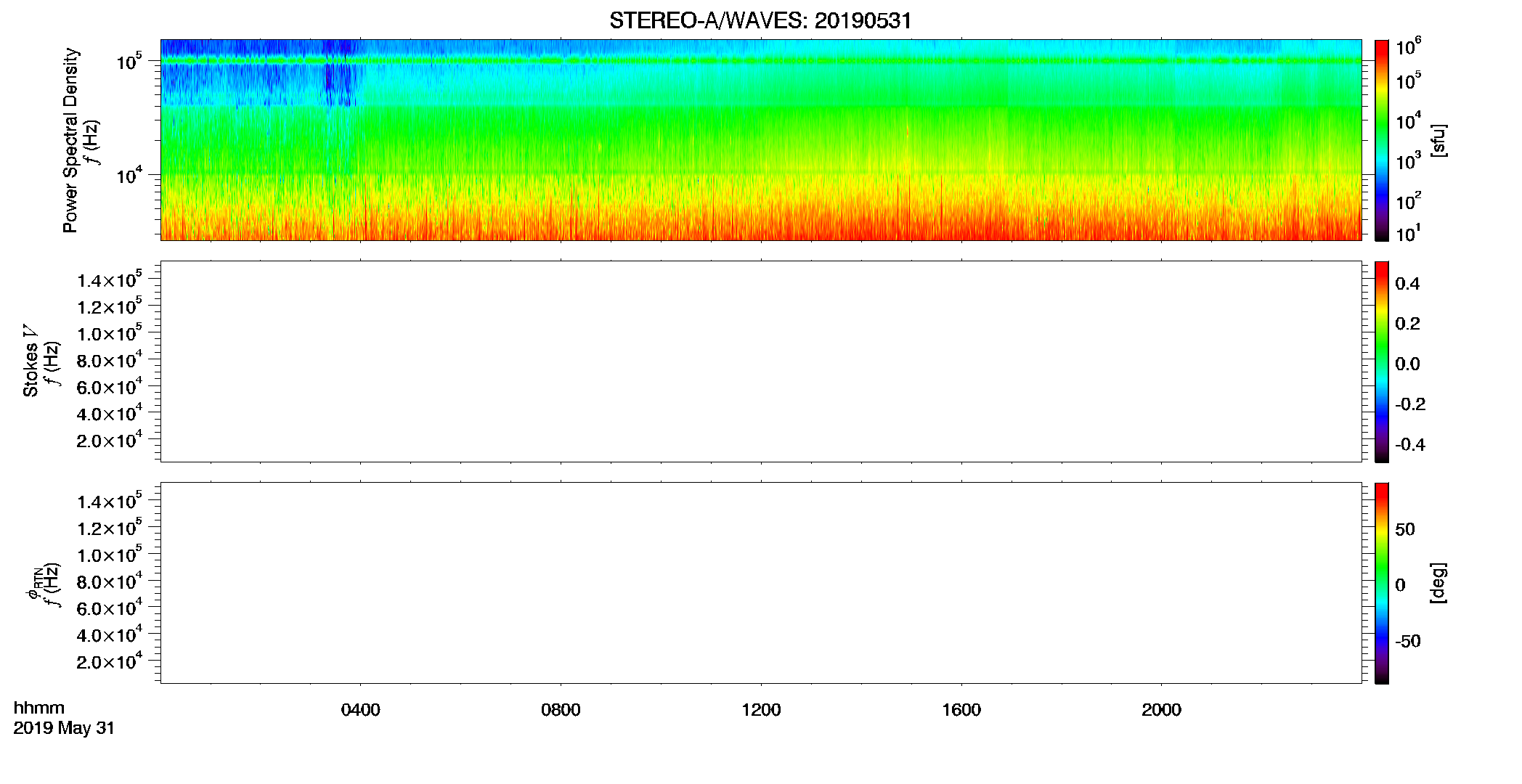Click the 10^4 frequency tick of the spectrogram

(129, 175)
